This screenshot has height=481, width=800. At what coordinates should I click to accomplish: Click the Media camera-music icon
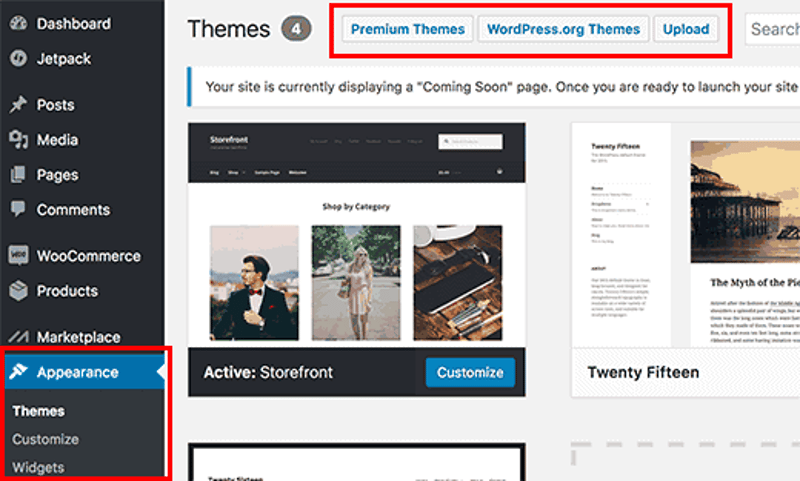[x=18, y=139]
